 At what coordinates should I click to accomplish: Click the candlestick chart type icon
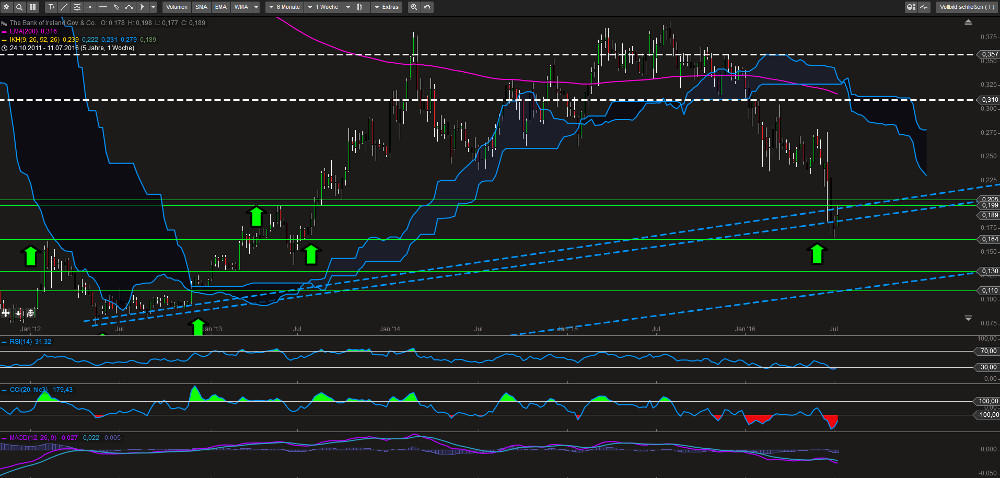click(360, 7)
